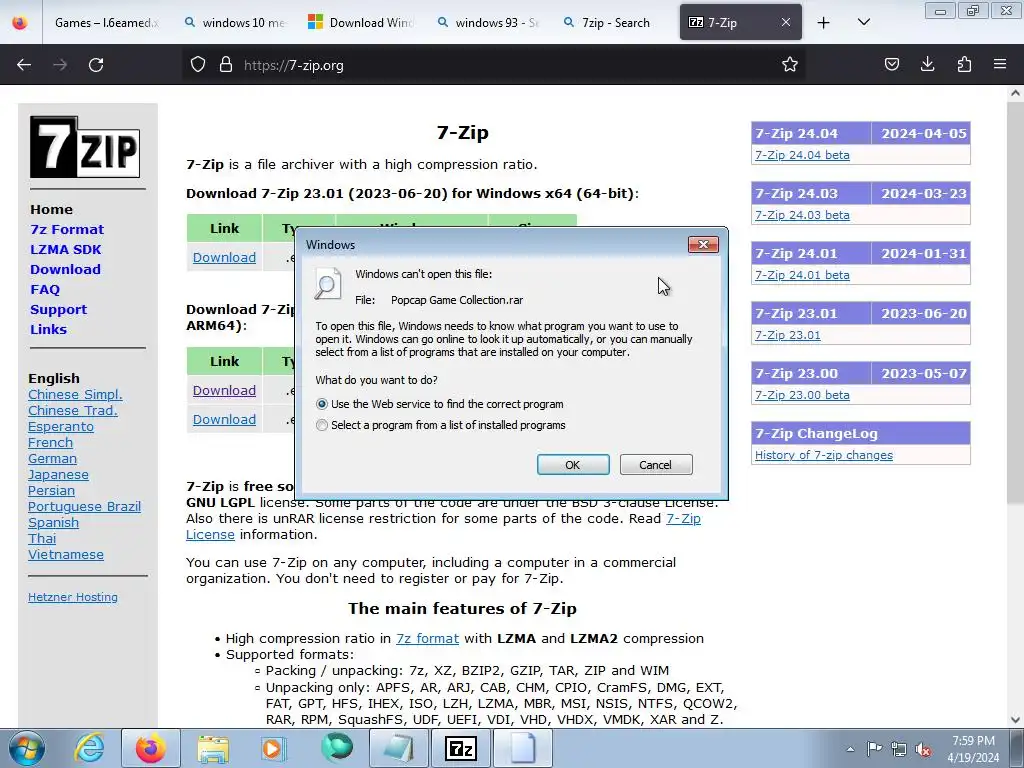
Task: Click Cancel in Windows dialog
Action: (656, 465)
